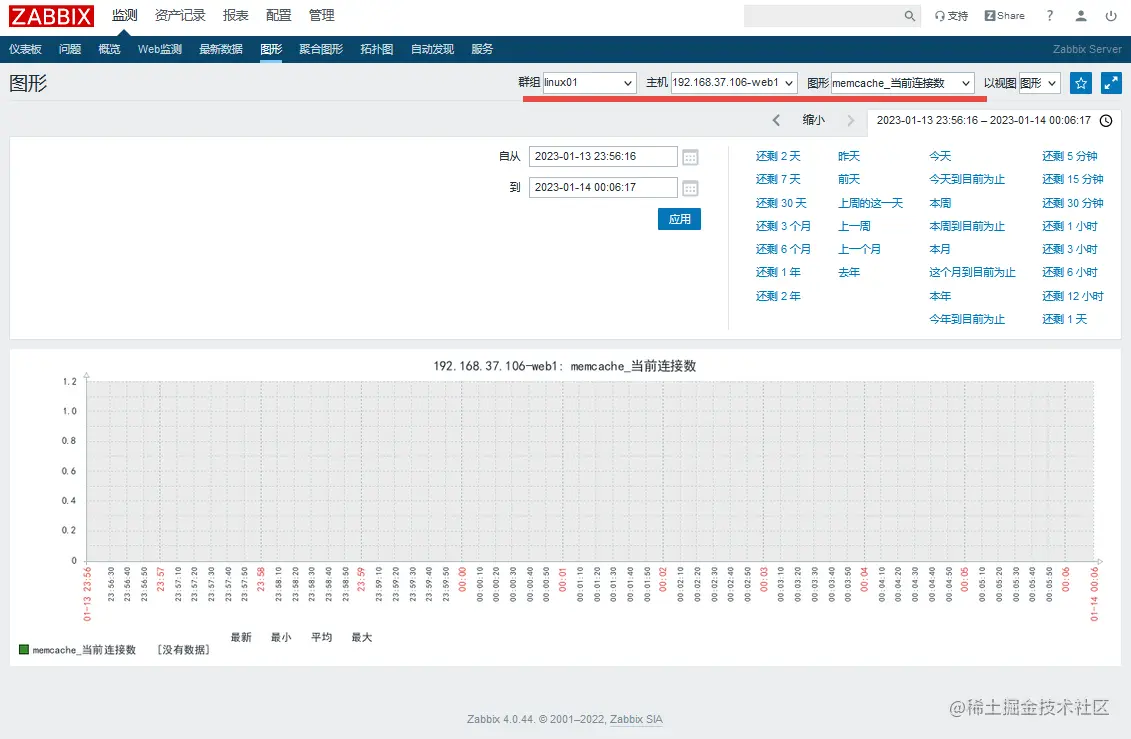This screenshot has height=739, width=1131.
Task: Click the search magnifier icon
Action: tap(910, 16)
